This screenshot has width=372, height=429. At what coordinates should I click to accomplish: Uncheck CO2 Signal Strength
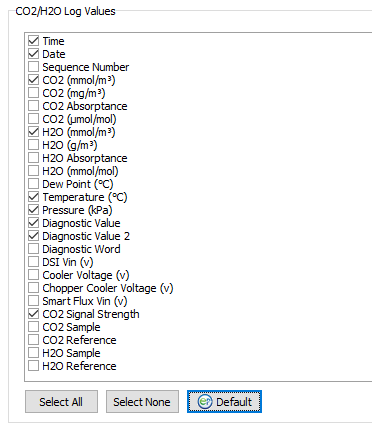[33, 314]
